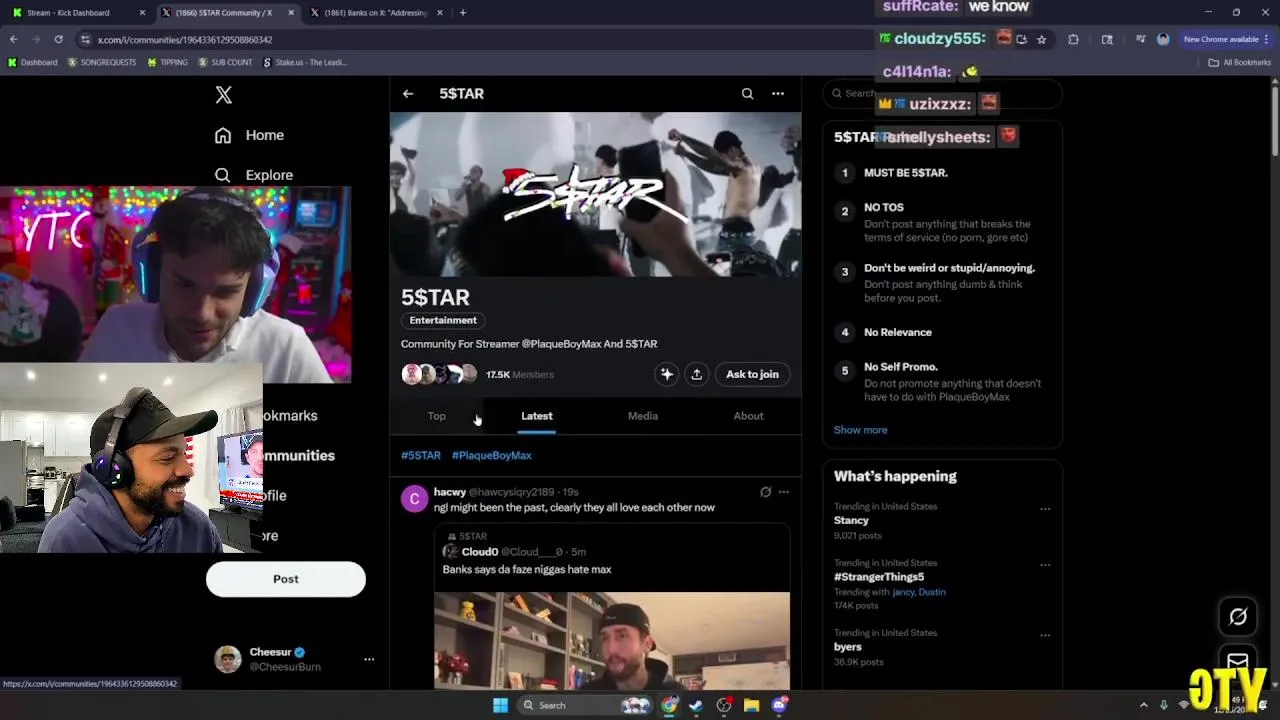Open Explore in X sidebar
The width and height of the screenshot is (1280, 720).
[x=254, y=175]
